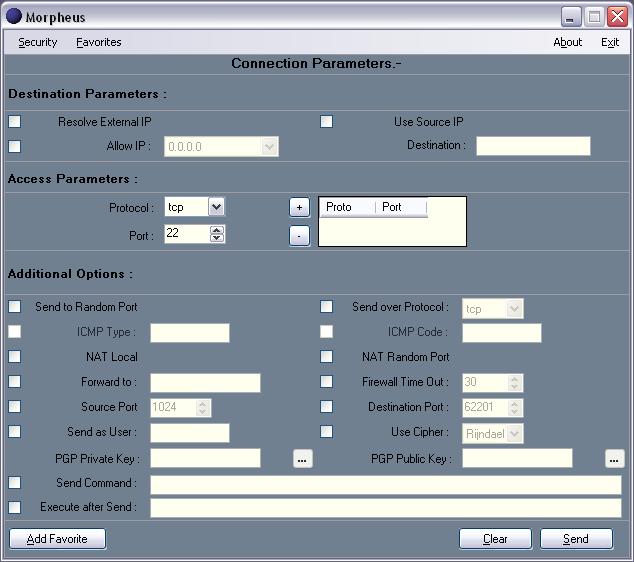Check the Execute after Send box
This screenshot has height=562, width=634.
(x=15, y=507)
